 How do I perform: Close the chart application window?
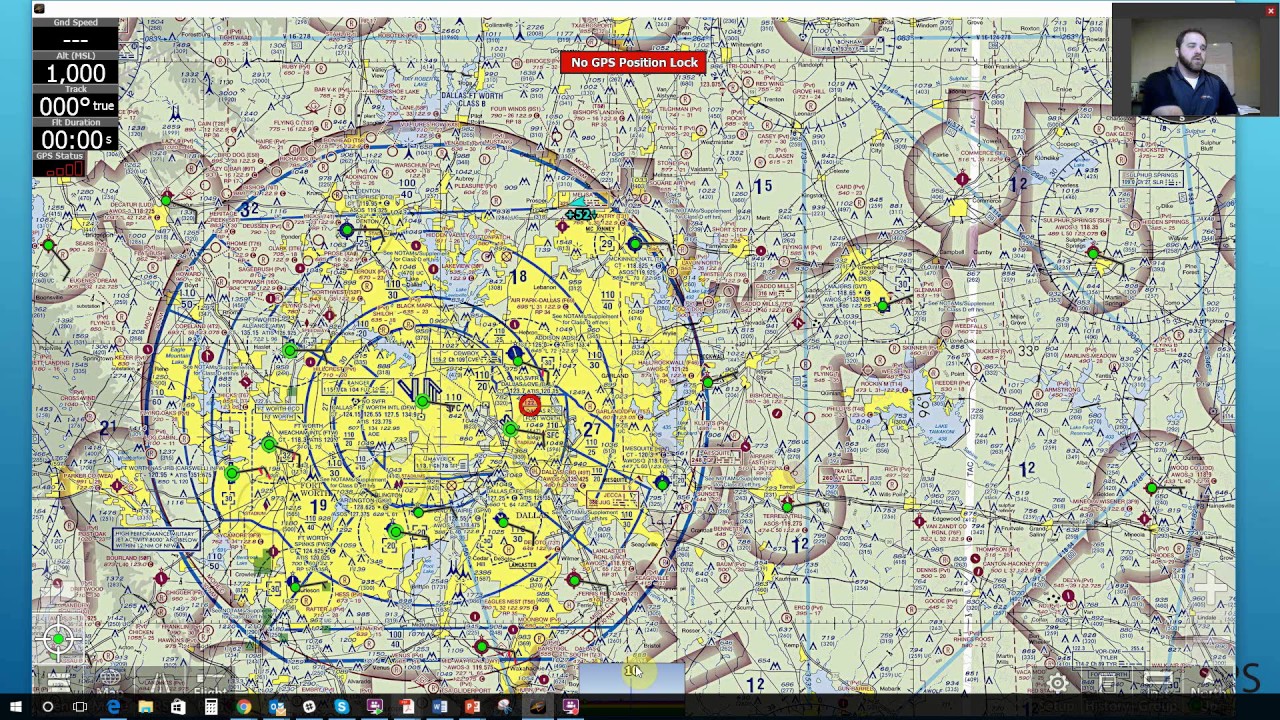1271,11
